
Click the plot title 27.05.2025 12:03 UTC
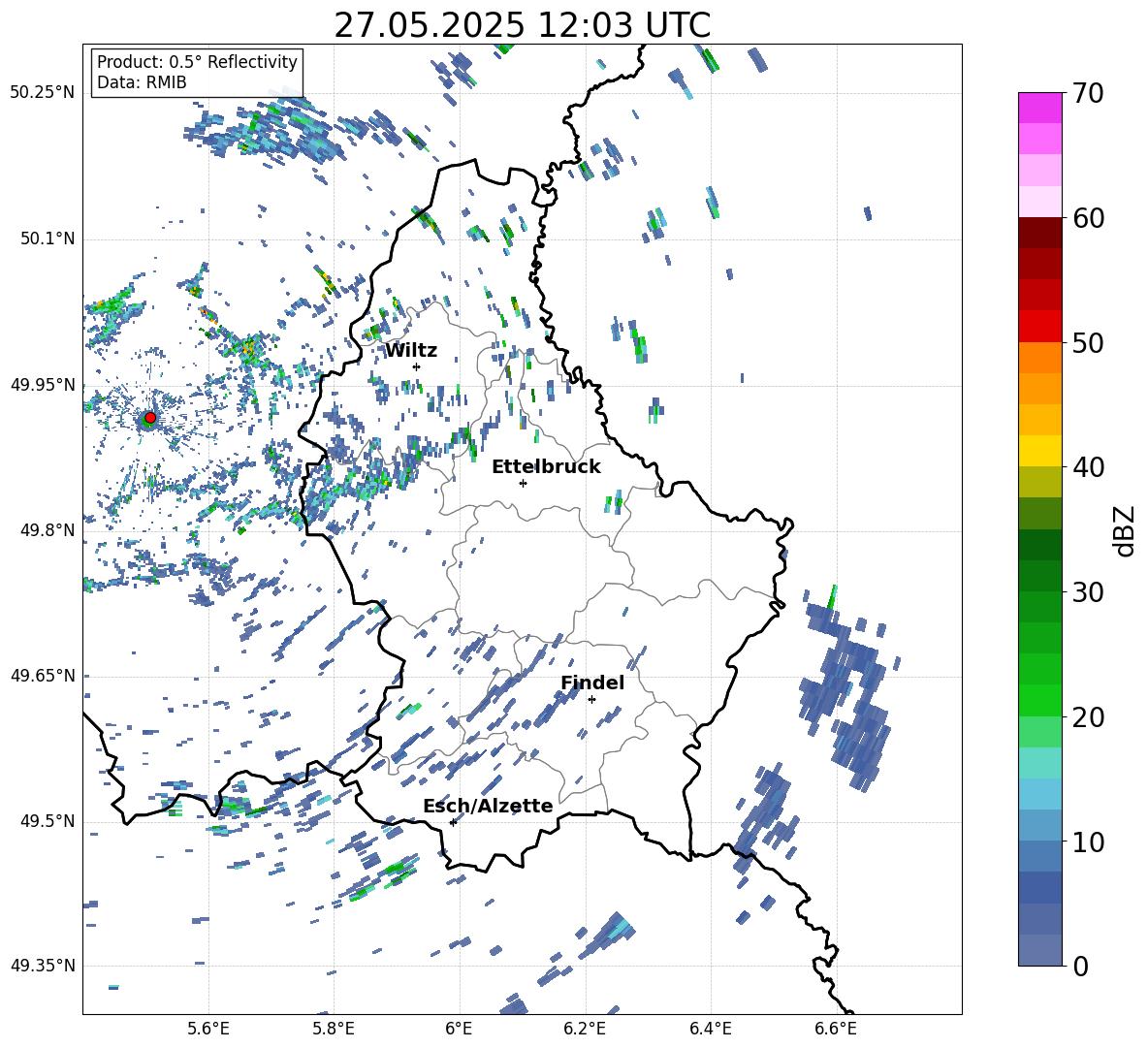click(x=522, y=25)
